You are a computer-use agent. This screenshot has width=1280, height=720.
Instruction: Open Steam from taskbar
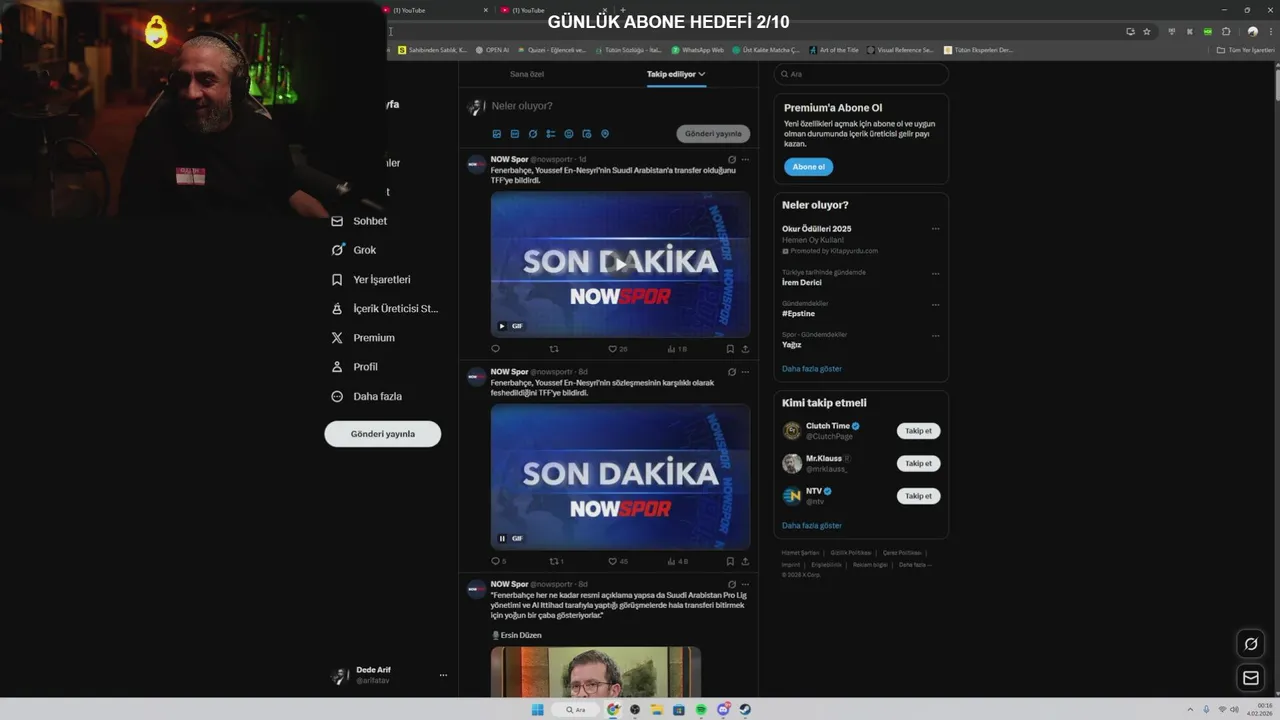[x=745, y=710]
